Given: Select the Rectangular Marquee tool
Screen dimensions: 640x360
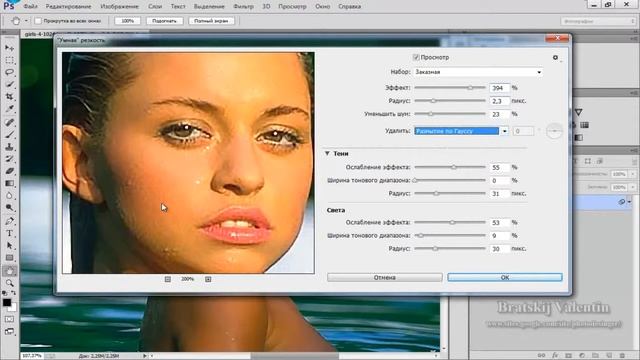Looking at the screenshot, I should (9, 60).
